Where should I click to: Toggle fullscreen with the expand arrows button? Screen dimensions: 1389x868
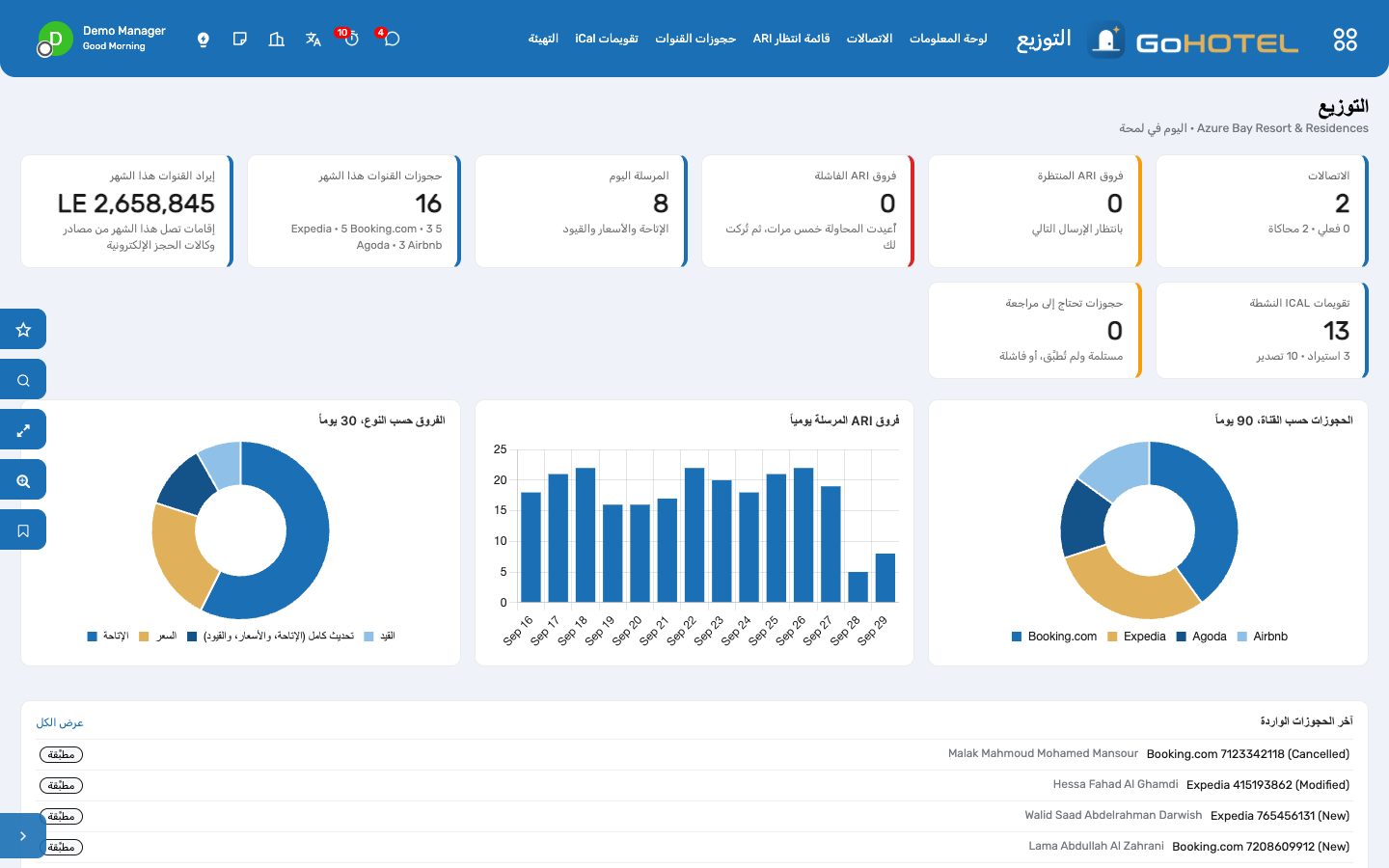(x=23, y=429)
